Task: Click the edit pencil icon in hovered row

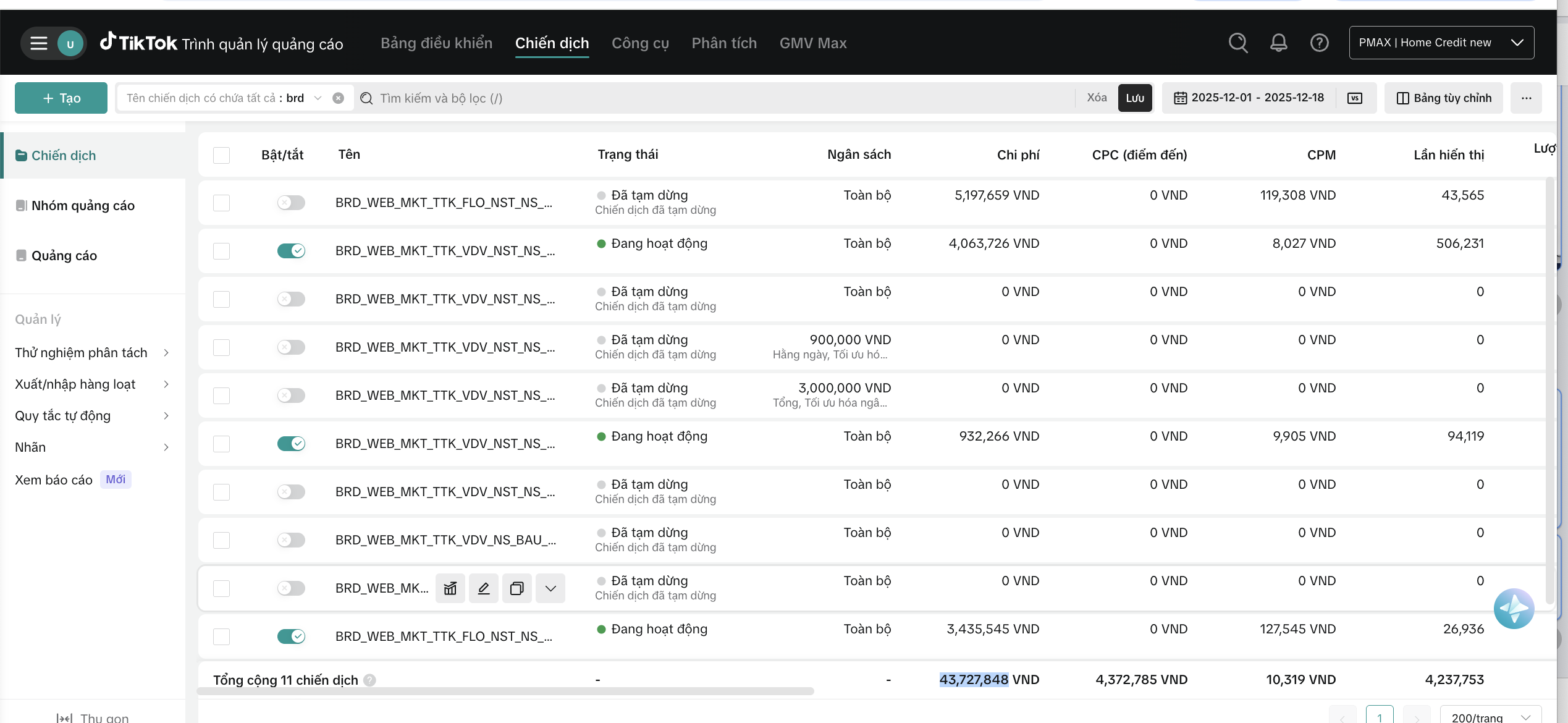Action: coord(484,588)
